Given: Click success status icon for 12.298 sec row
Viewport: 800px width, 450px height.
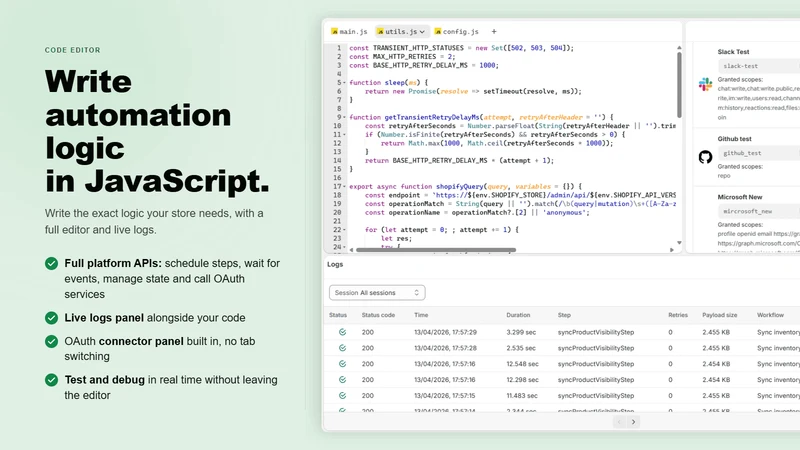Looking at the screenshot, I should click(x=342, y=380).
